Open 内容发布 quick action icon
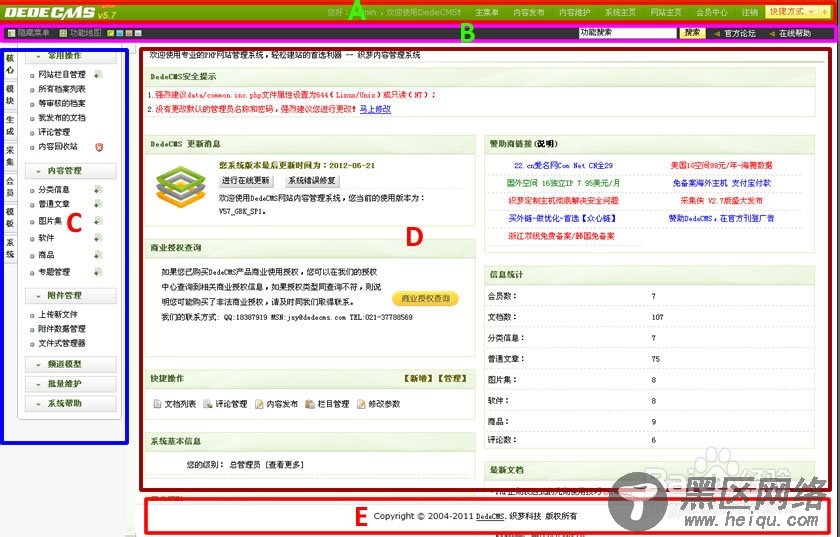This screenshot has width=840, height=537. click(x=259, y=404)
